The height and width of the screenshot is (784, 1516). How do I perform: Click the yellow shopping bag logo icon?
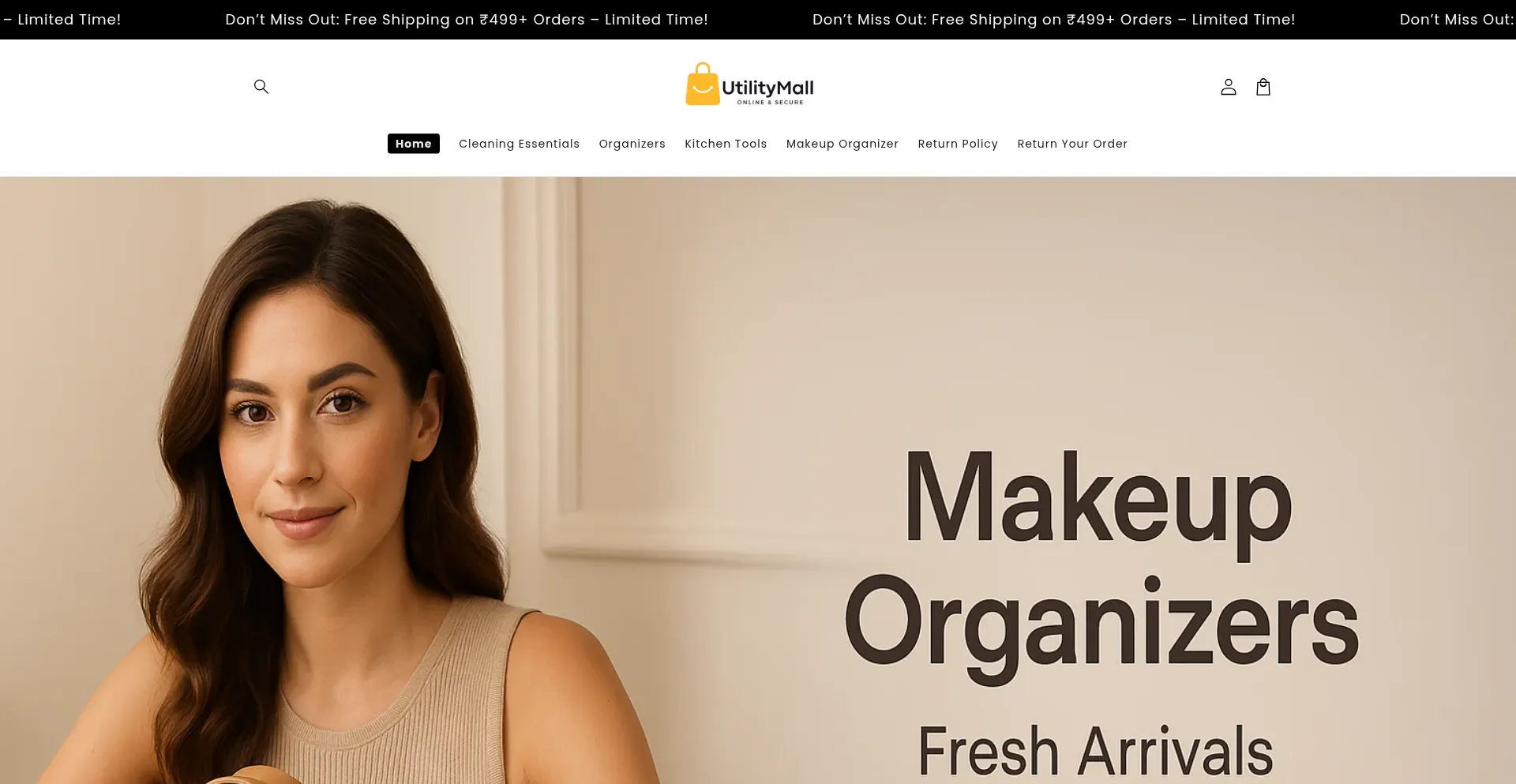click(x=702, y=84)
